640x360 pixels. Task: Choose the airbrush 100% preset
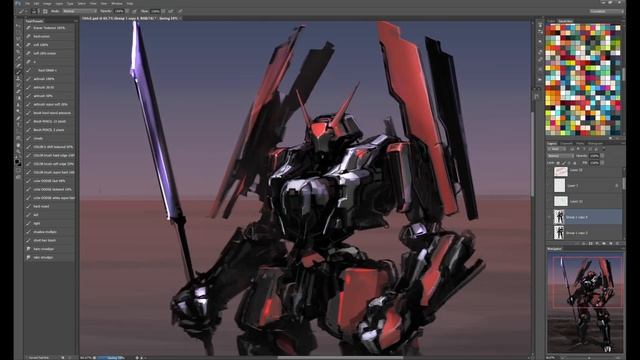click(x=50, y=79)
